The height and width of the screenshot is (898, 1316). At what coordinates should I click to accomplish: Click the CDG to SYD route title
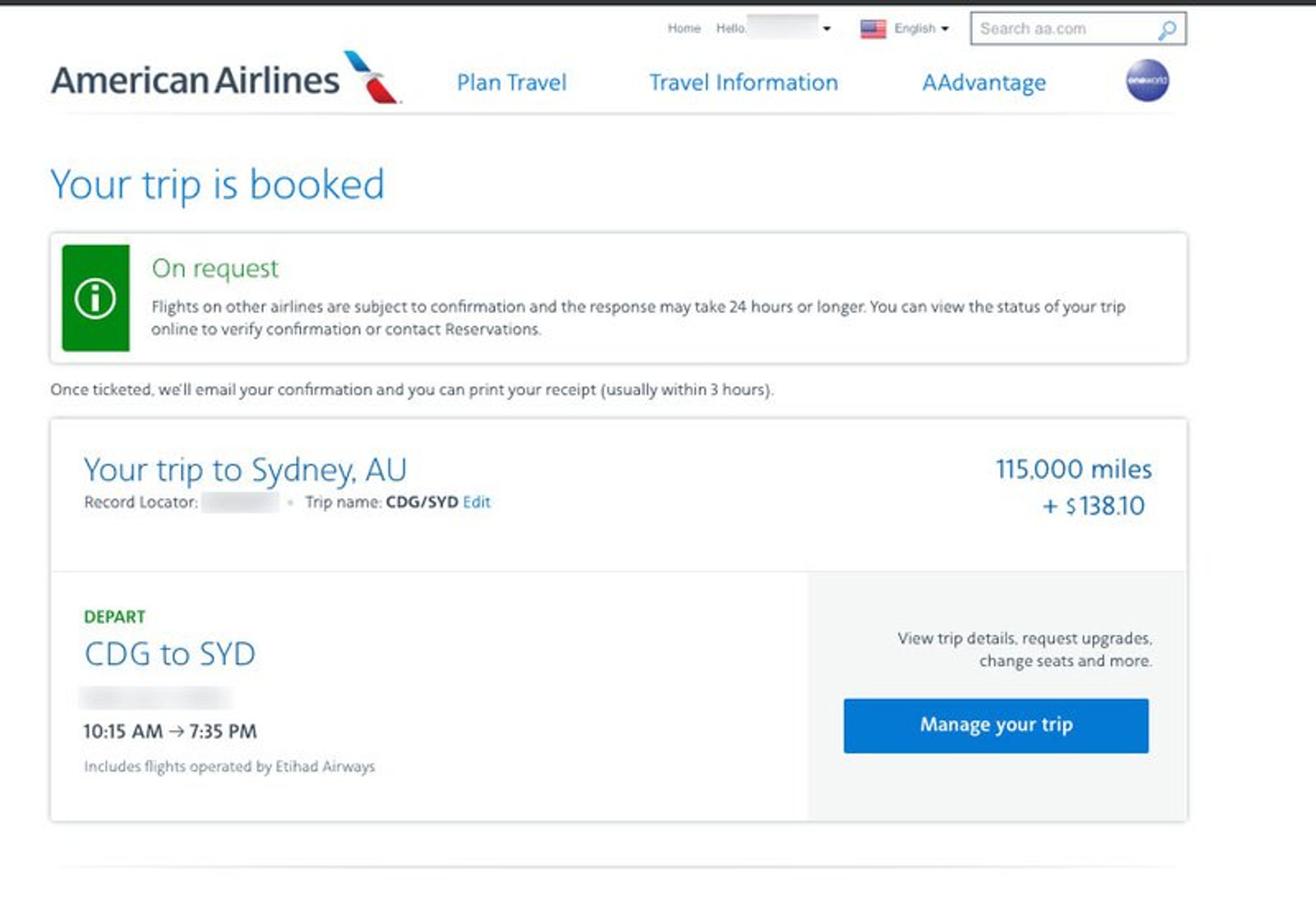pos(170,654)
